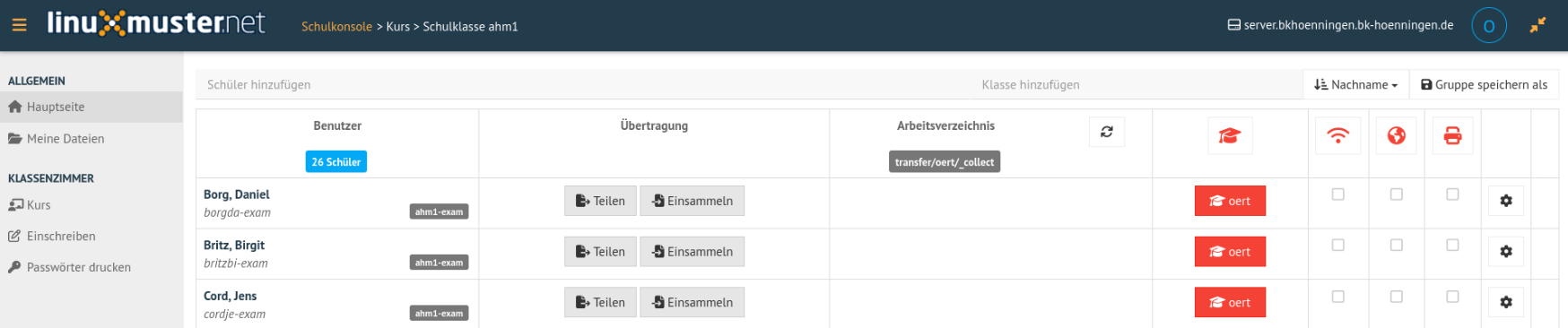The width and height of the screenshot is (1568, 328).
Task: Enable WiFi checkbox for Borg, Daniel
Action: [x=1337, y=194]
